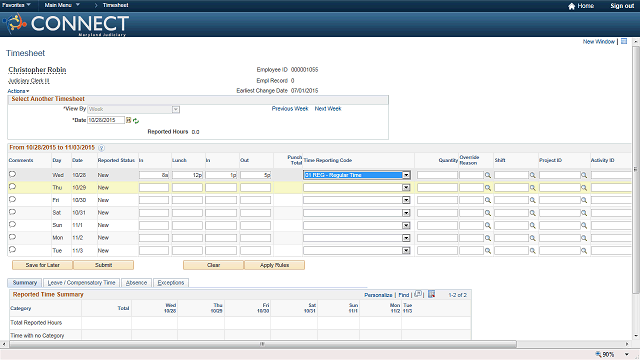Look up Override Reason for Wed 10/28
The width and height of the screenshot is (640, 360).
pos(488,175)
